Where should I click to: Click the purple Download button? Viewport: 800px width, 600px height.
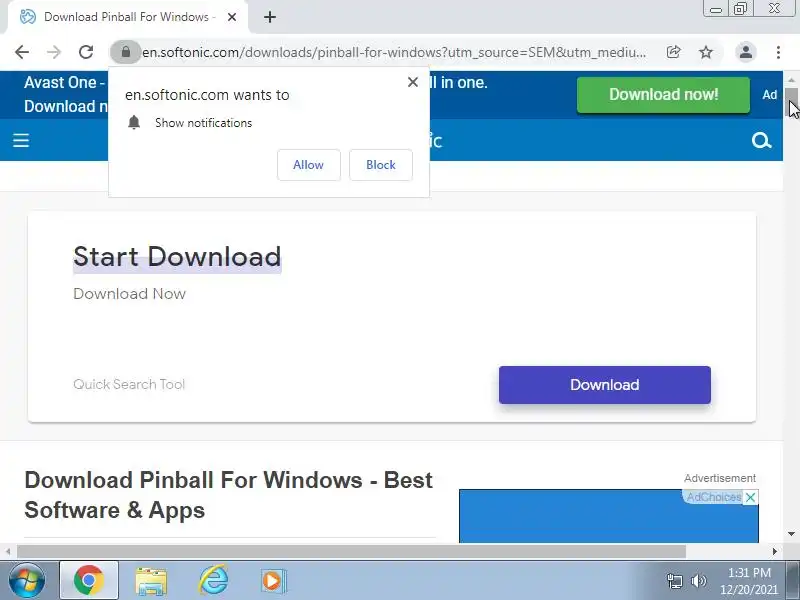[x=605, y=385]
